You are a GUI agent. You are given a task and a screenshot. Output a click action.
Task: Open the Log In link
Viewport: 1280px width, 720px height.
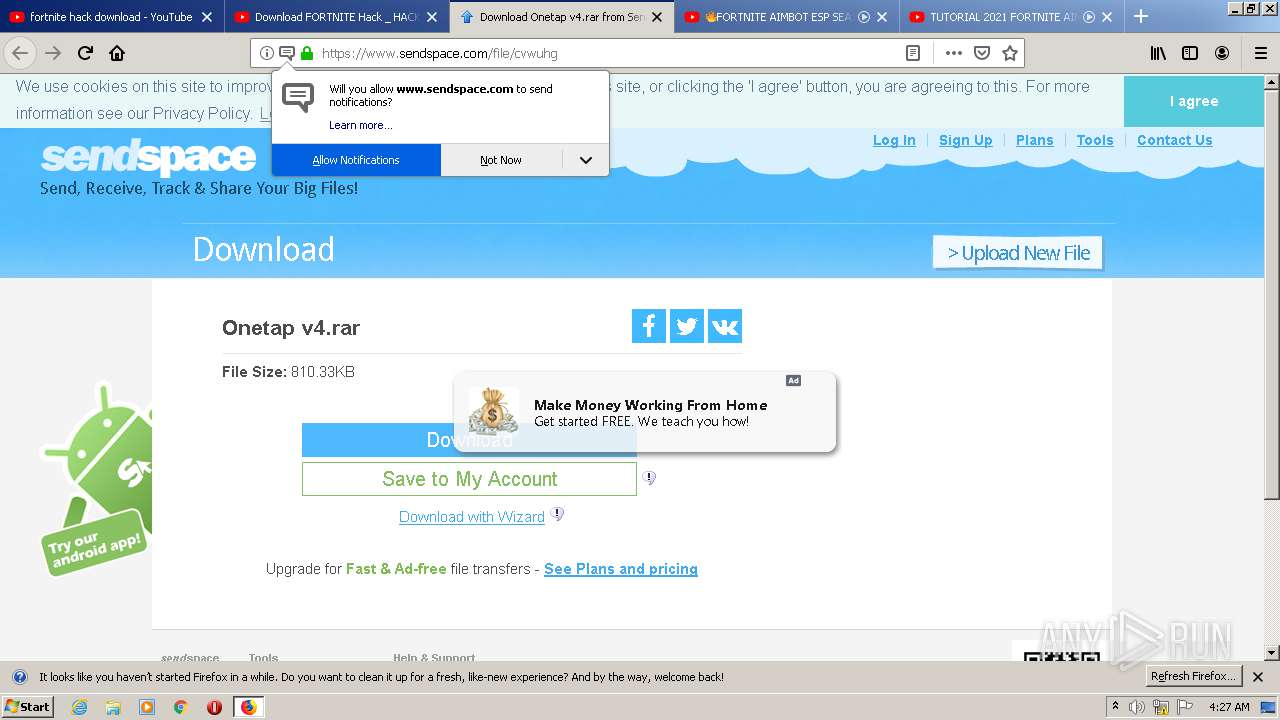[x=894, y=140]
